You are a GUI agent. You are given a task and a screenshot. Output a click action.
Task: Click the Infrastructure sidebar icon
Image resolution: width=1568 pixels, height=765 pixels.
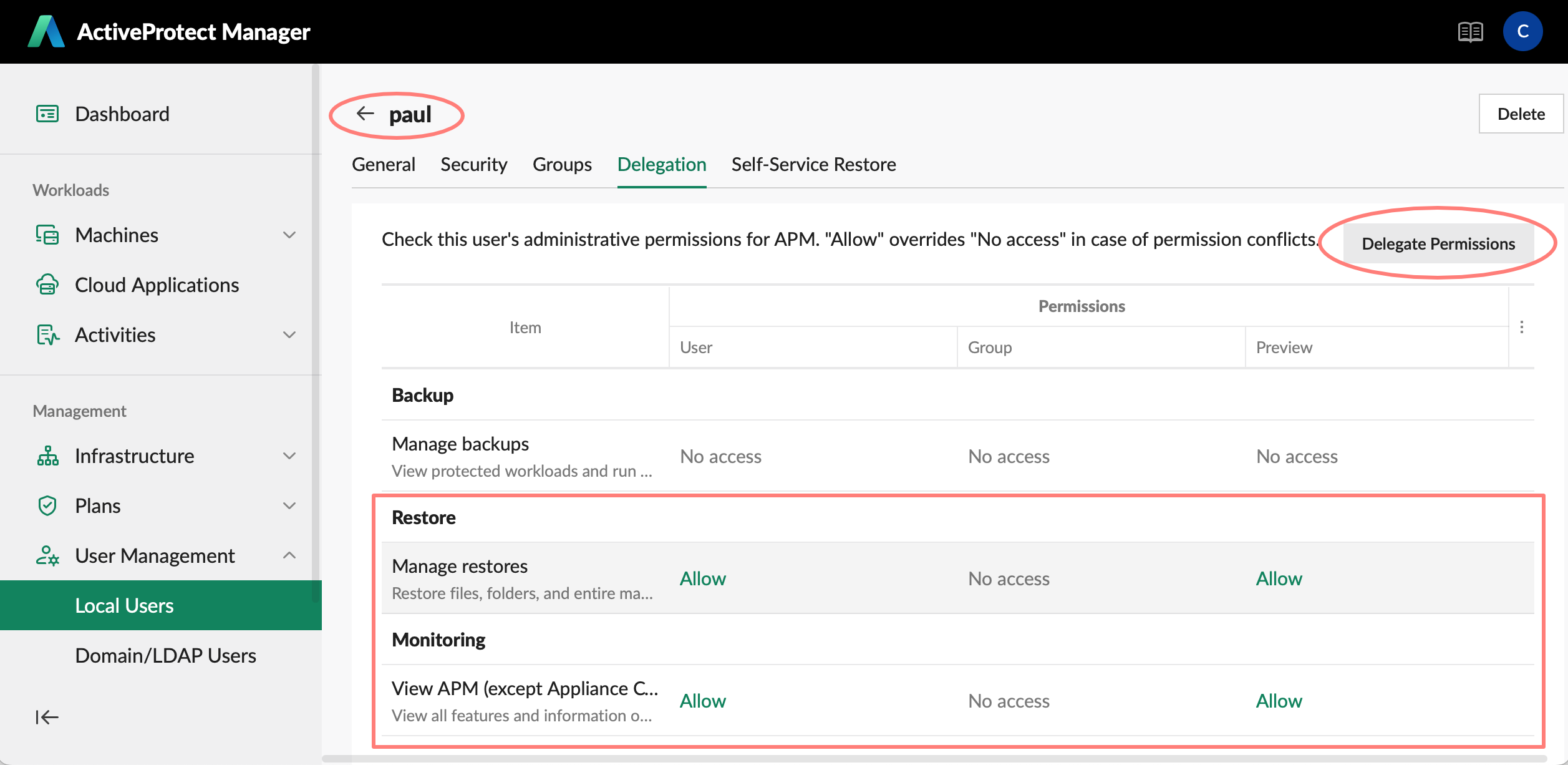tap(47, 456)
